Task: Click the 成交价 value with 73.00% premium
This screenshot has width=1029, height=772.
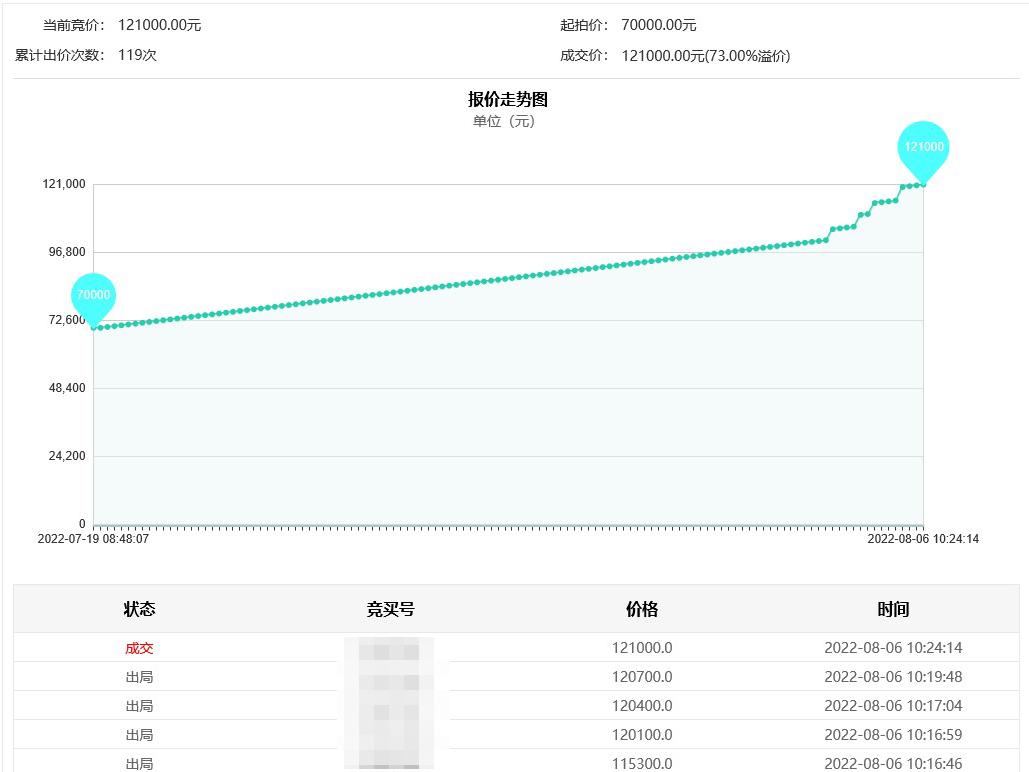Action: point(706,56)
